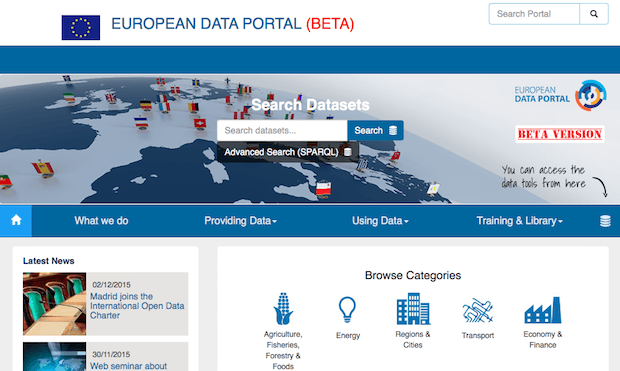Click the Latest News heading
The image size is (620, 371).
pyautogui.click(x=49, y=261)
